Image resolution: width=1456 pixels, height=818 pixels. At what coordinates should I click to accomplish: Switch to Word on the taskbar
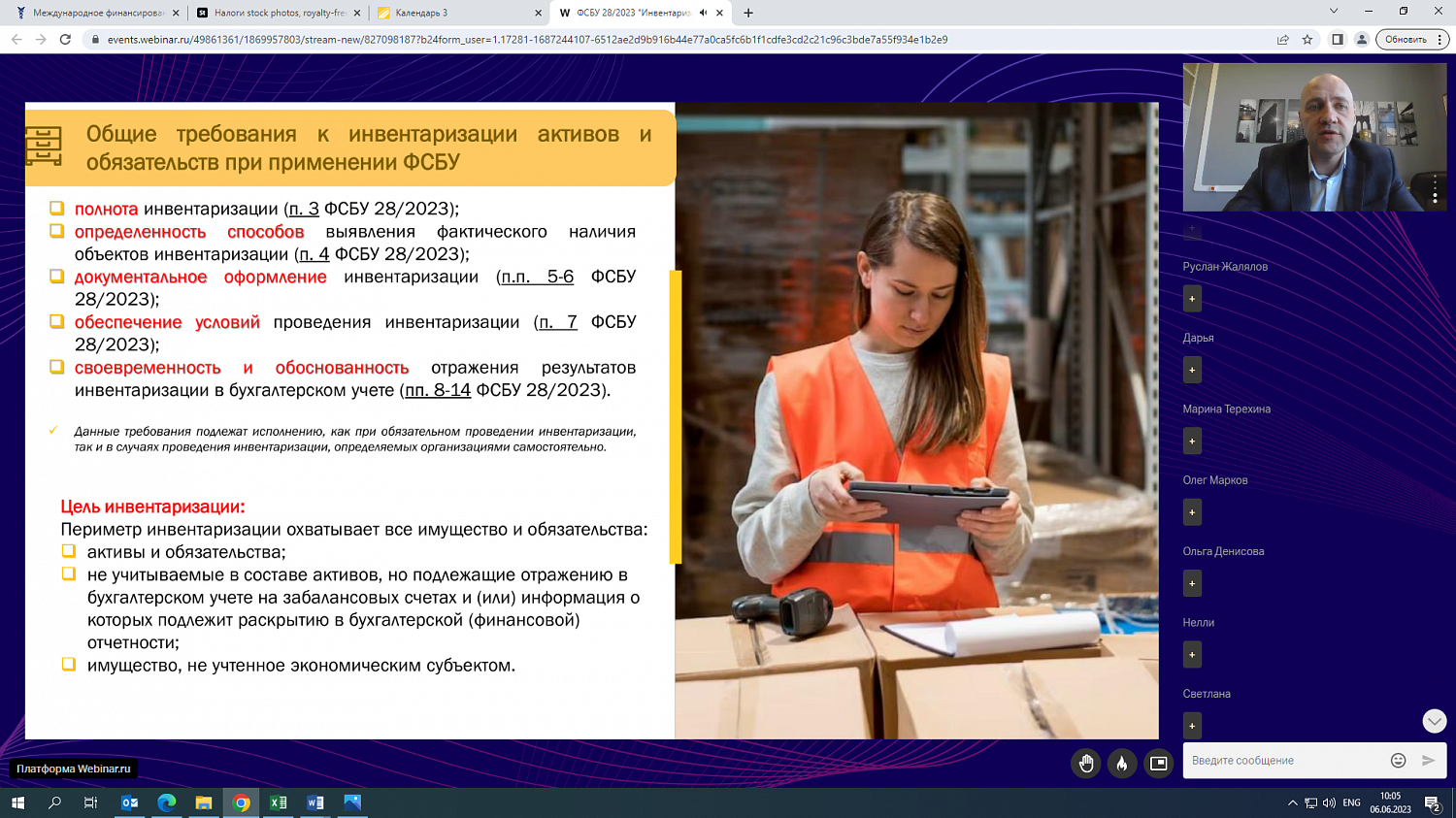315,802
